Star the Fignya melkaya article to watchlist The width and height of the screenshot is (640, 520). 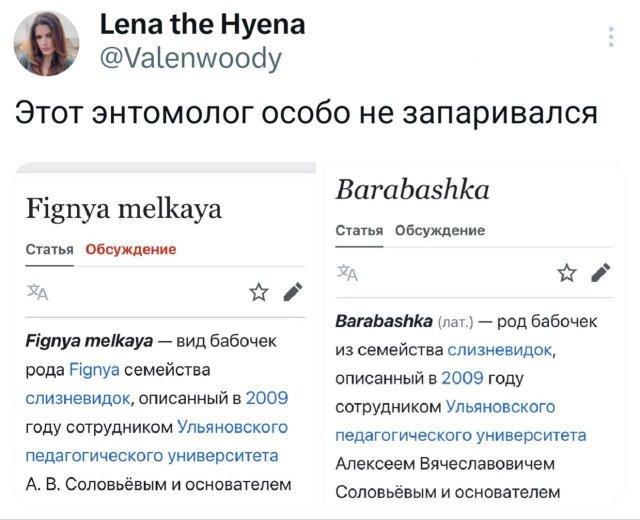[258, 292]
